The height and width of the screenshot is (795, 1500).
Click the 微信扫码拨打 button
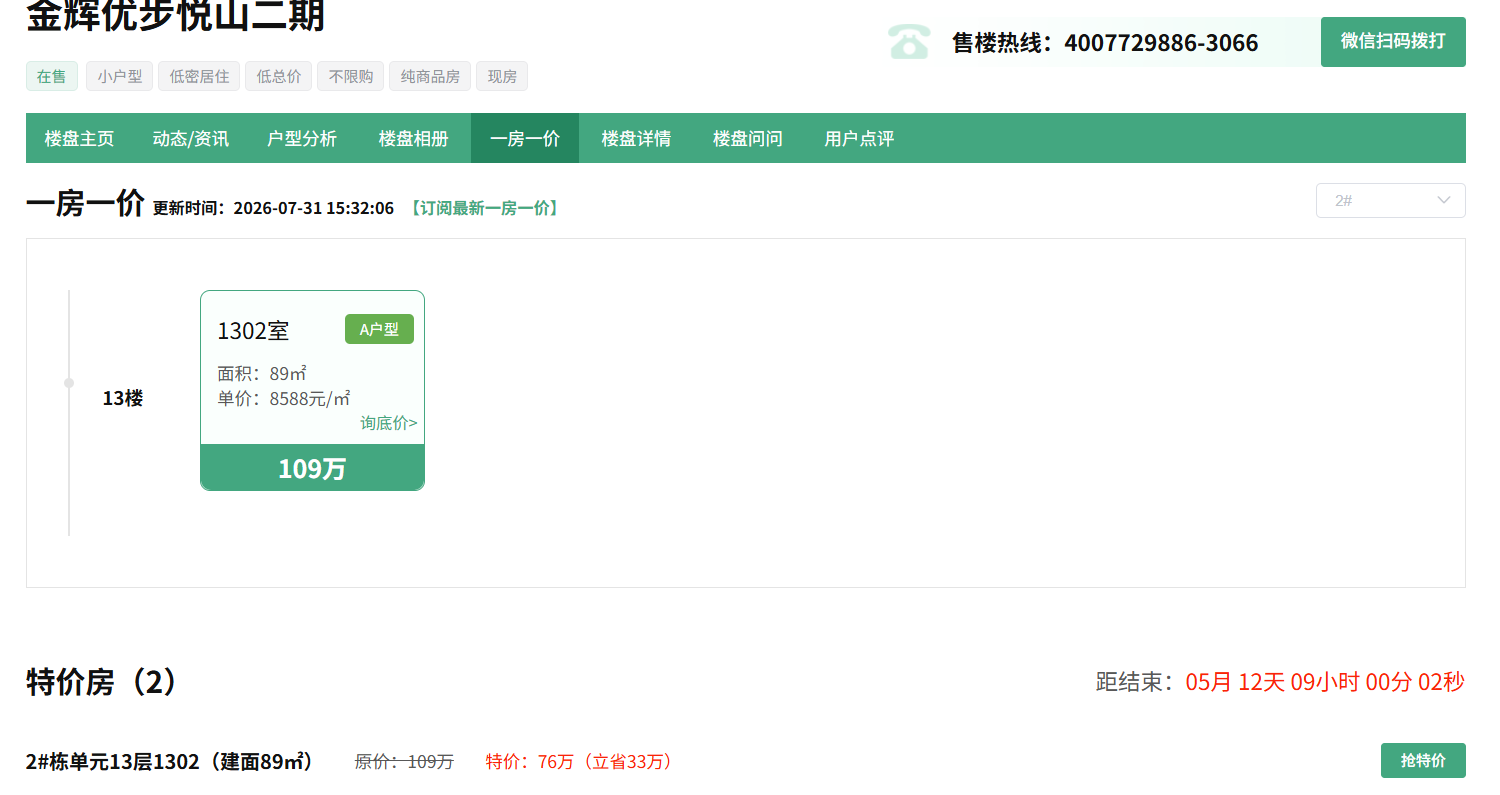(x=1393, y=42)
